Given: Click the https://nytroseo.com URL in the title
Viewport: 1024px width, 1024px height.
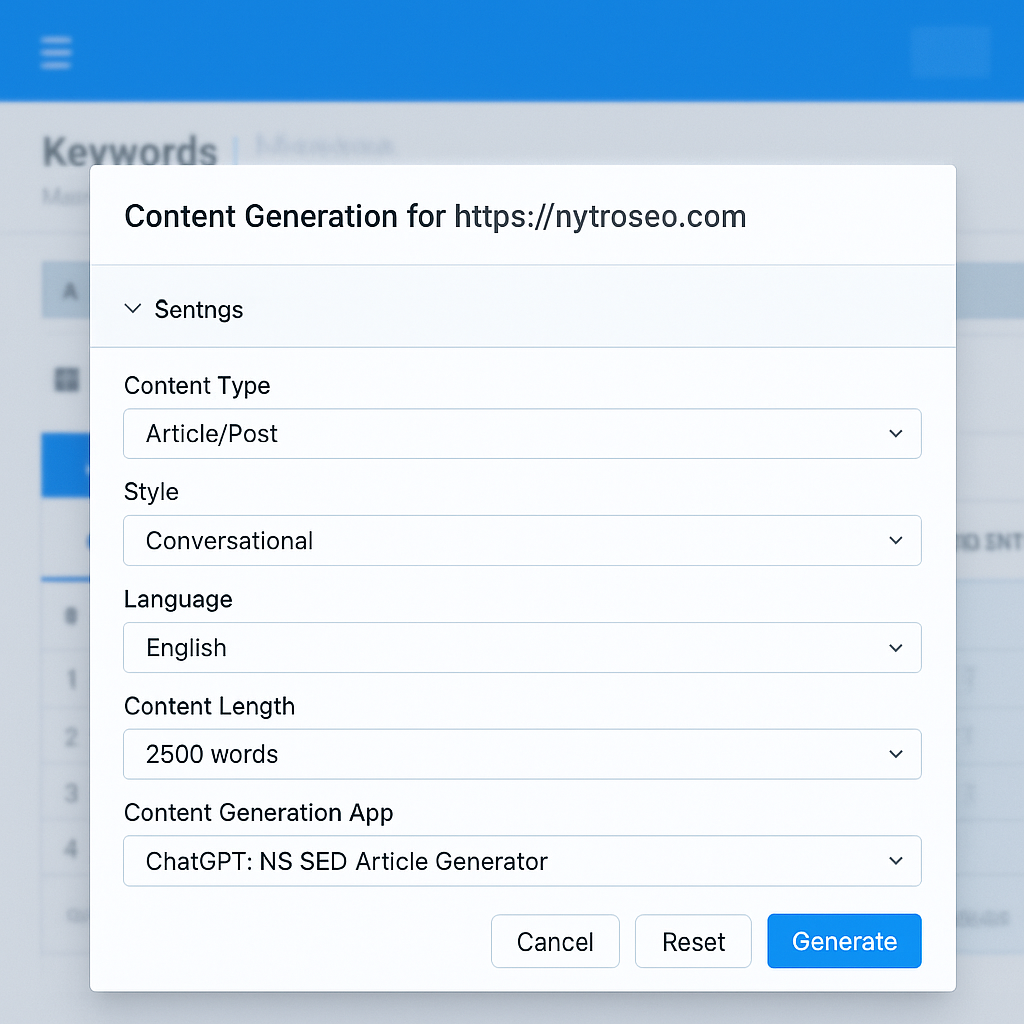Looking at the screenshot, I should pos(600,216).
